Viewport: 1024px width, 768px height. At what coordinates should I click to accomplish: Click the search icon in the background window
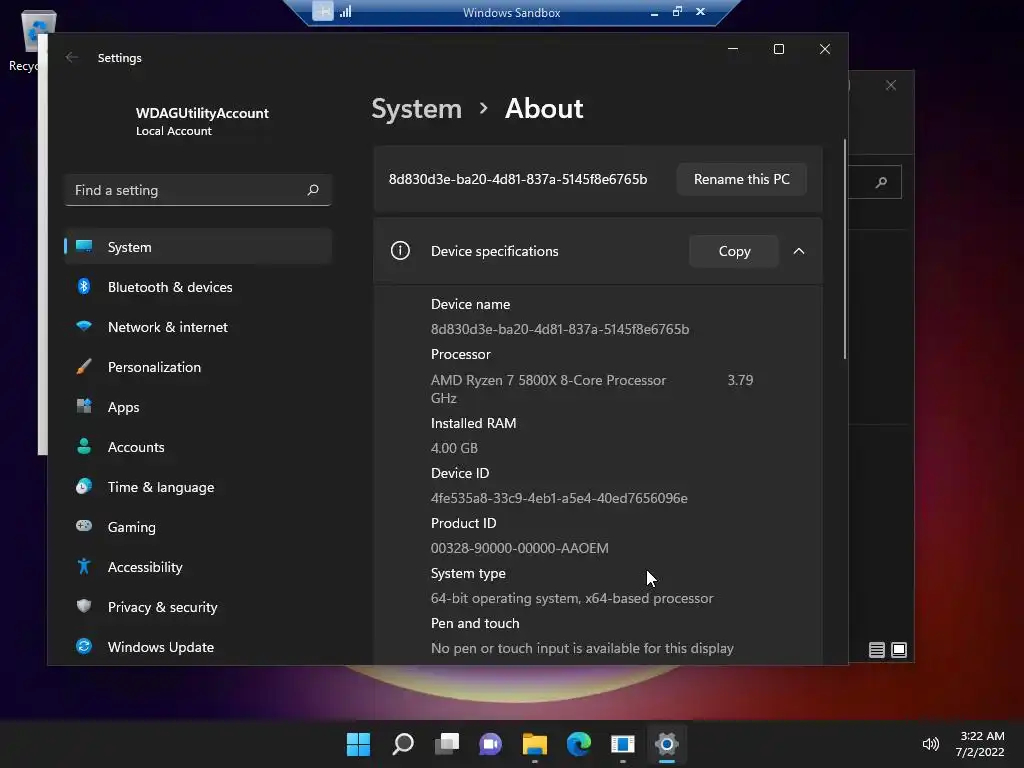(882, 182)
